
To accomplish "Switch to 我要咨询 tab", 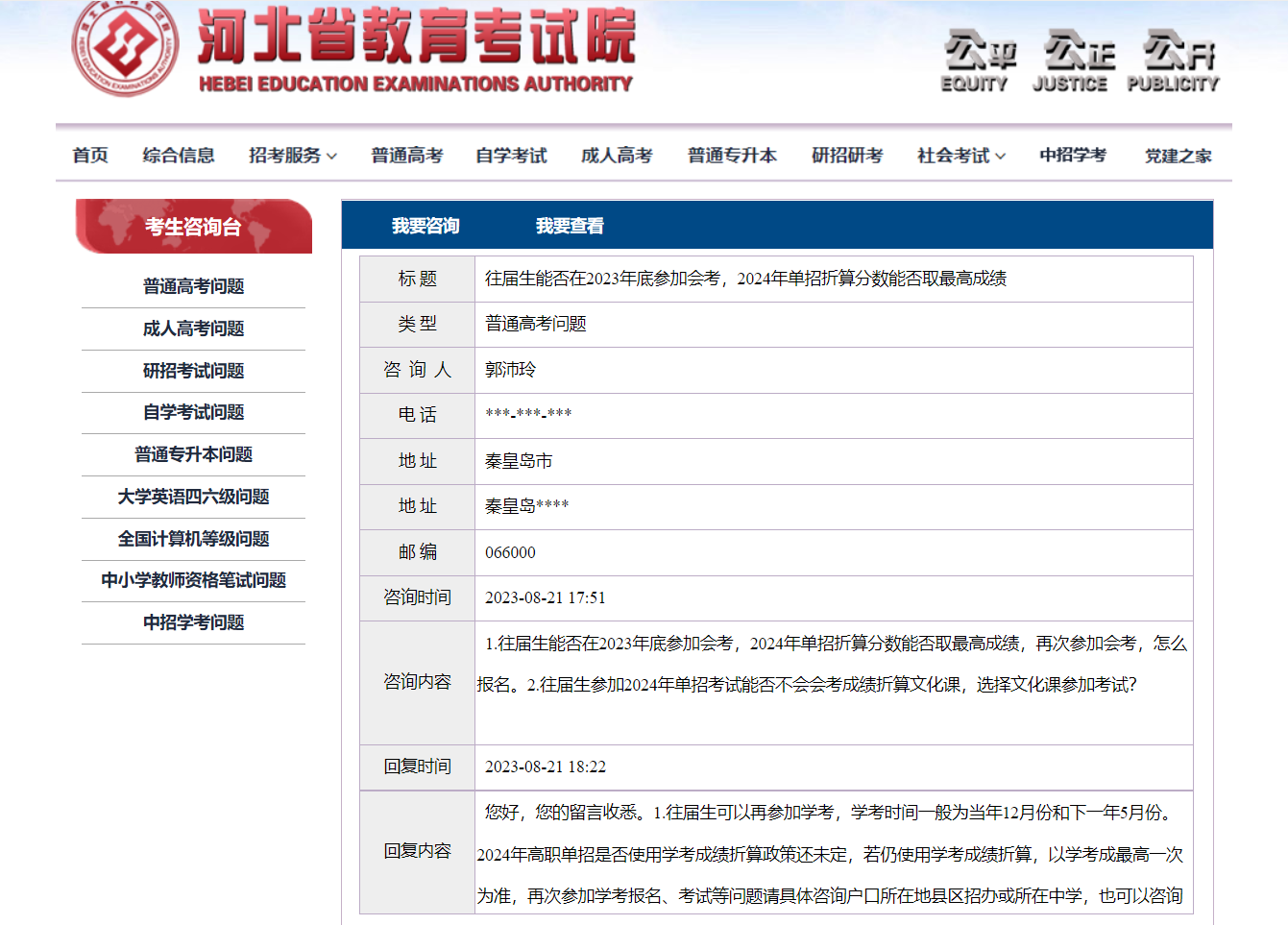I will [425, 226].
